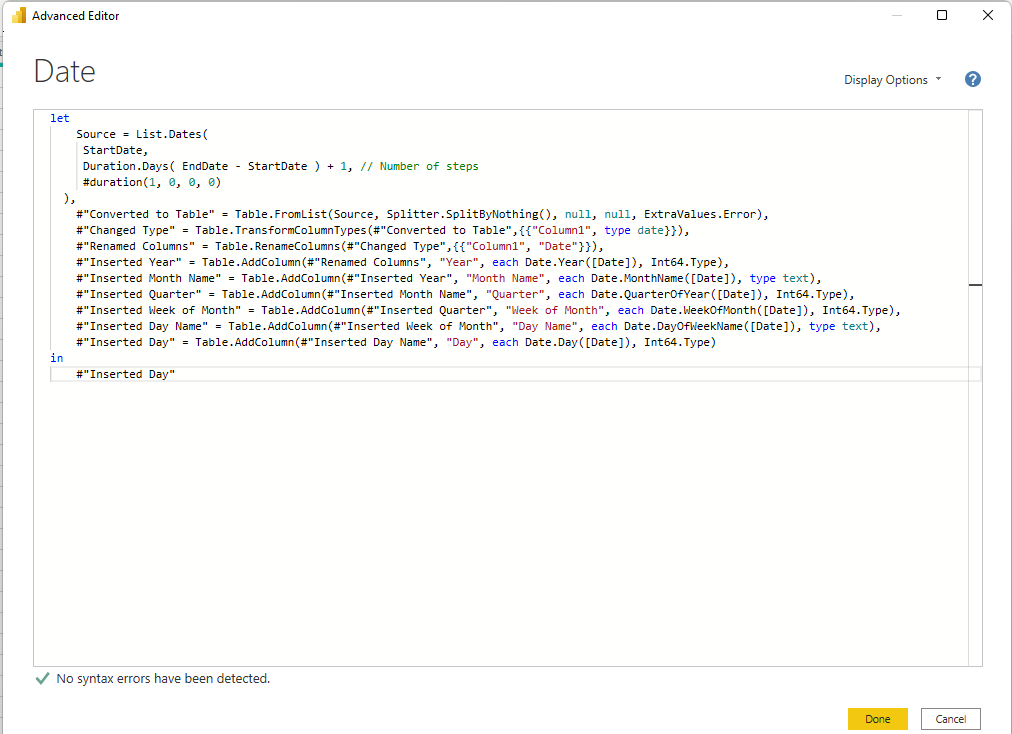1012x734 pixels.
Task: Click 'ExtraValues.Error' in Converted to Table line
Action: pos(700,214)
